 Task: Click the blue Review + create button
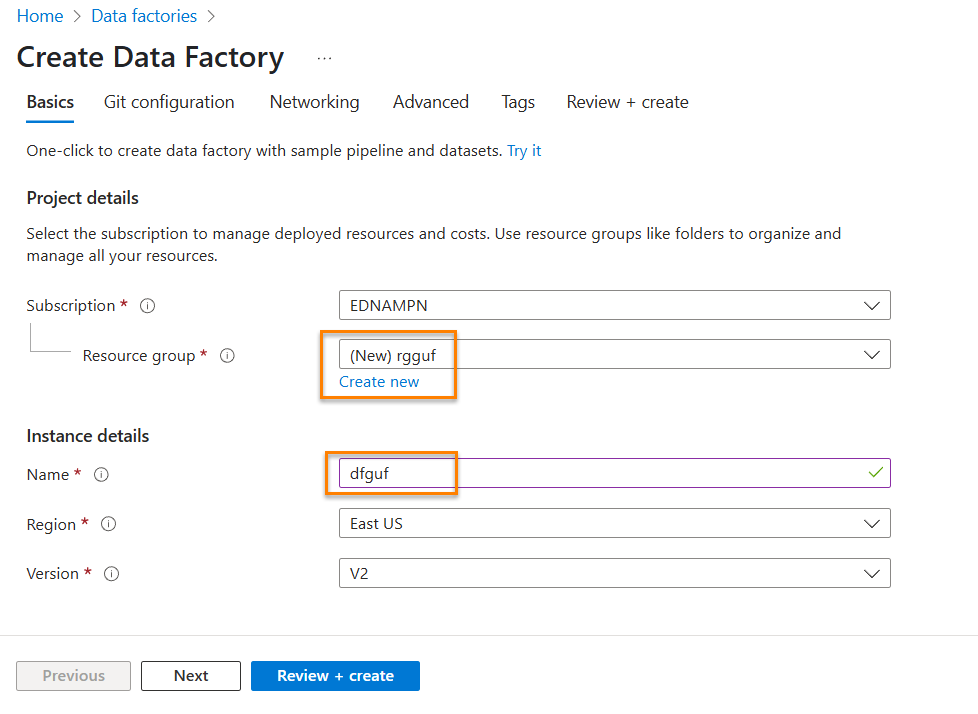pos(336,676)
